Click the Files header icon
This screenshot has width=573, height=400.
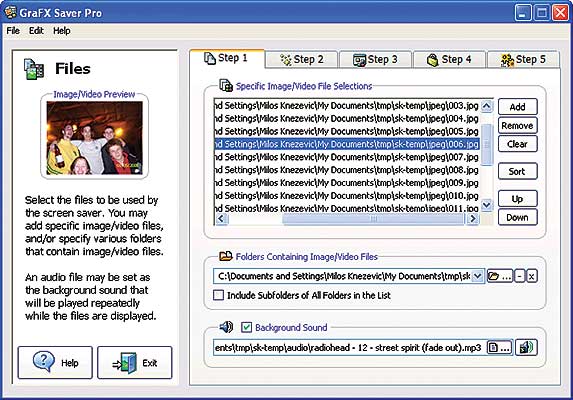(x=34, y=69)
